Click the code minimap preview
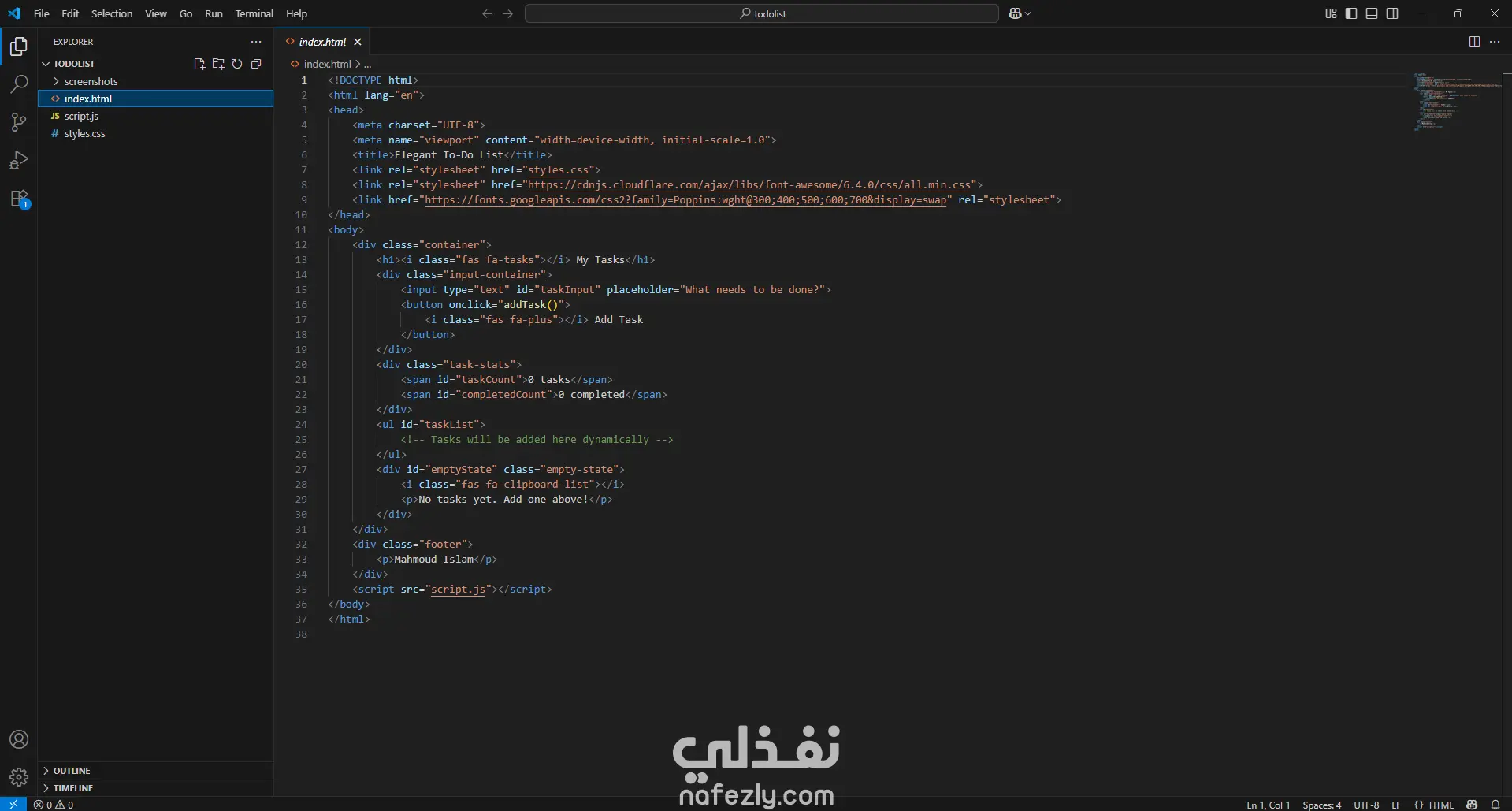 click(1457, 101)
